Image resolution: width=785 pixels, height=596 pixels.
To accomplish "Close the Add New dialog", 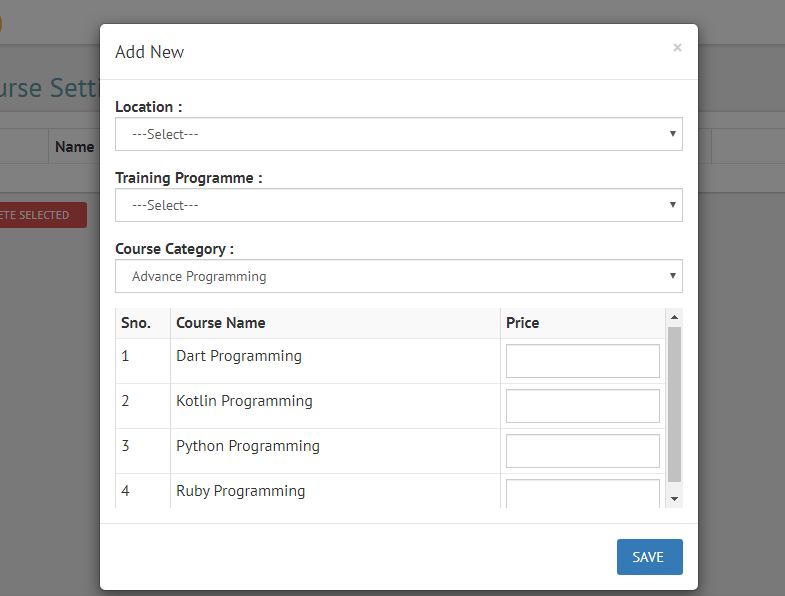I will click(677, 48).
